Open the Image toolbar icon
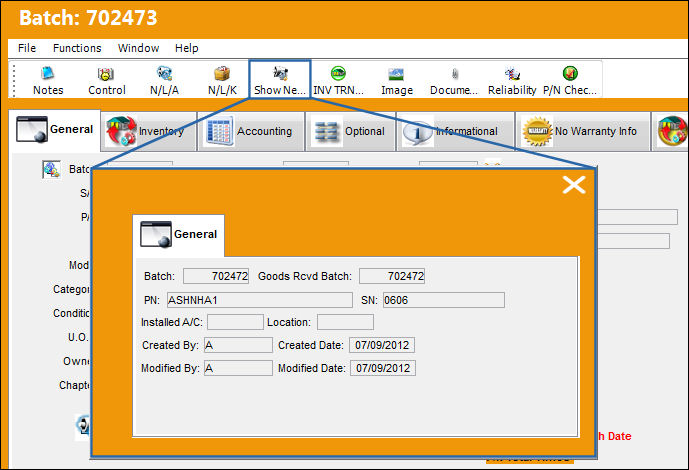The height and width of the screenshot is (470, 689). (397, 80)
